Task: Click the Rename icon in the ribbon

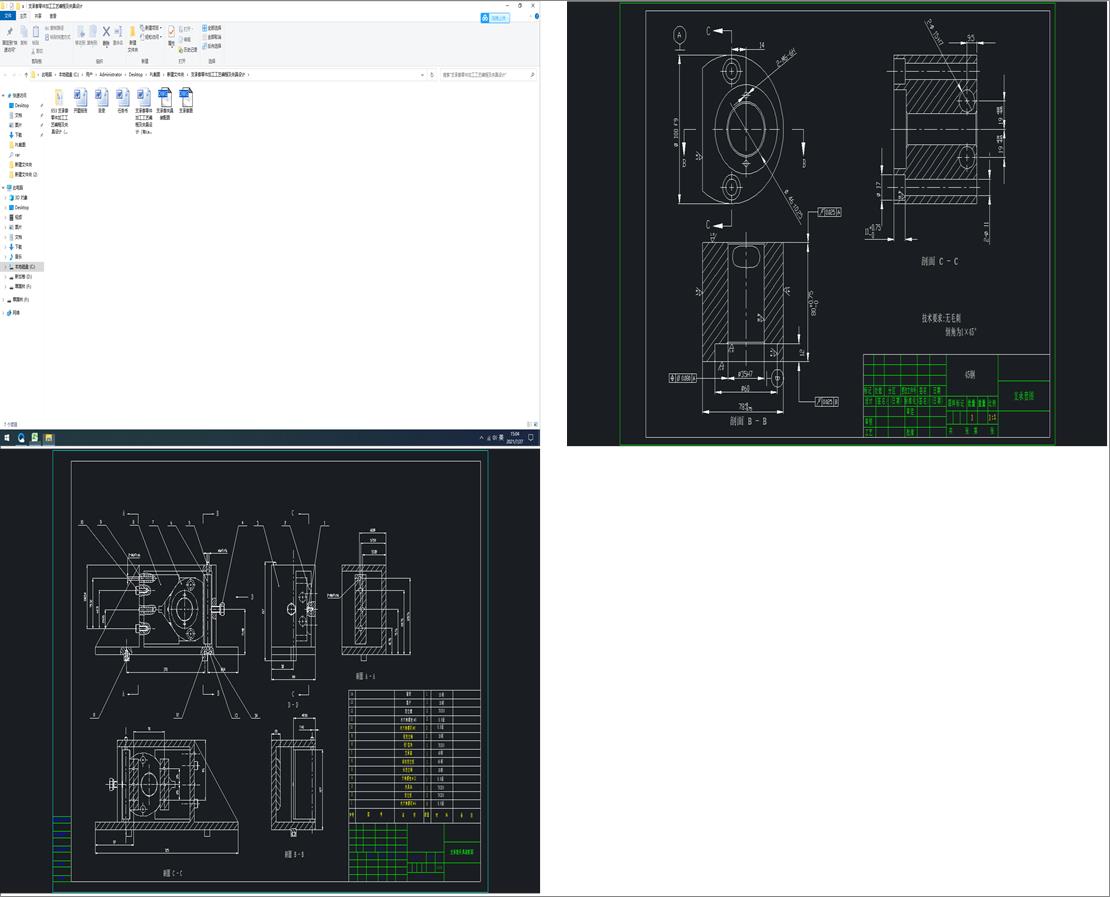Action: [118, 32]
